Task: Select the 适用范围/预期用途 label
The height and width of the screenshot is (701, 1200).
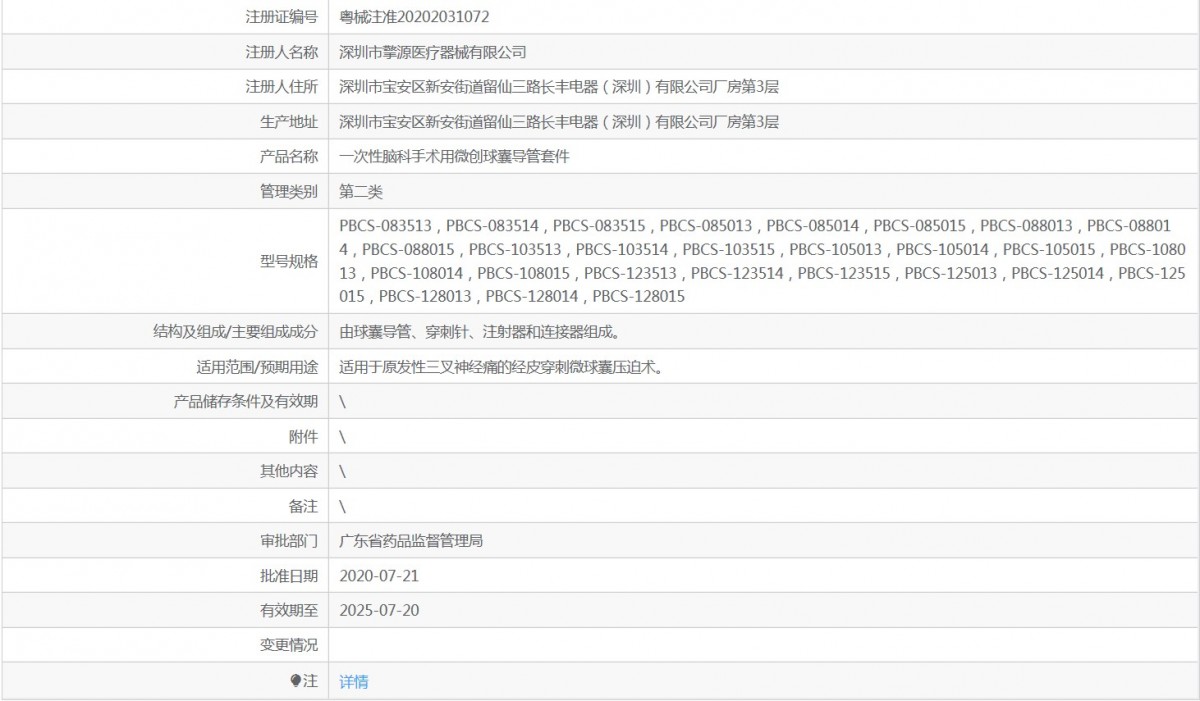Action: (258, 367)
